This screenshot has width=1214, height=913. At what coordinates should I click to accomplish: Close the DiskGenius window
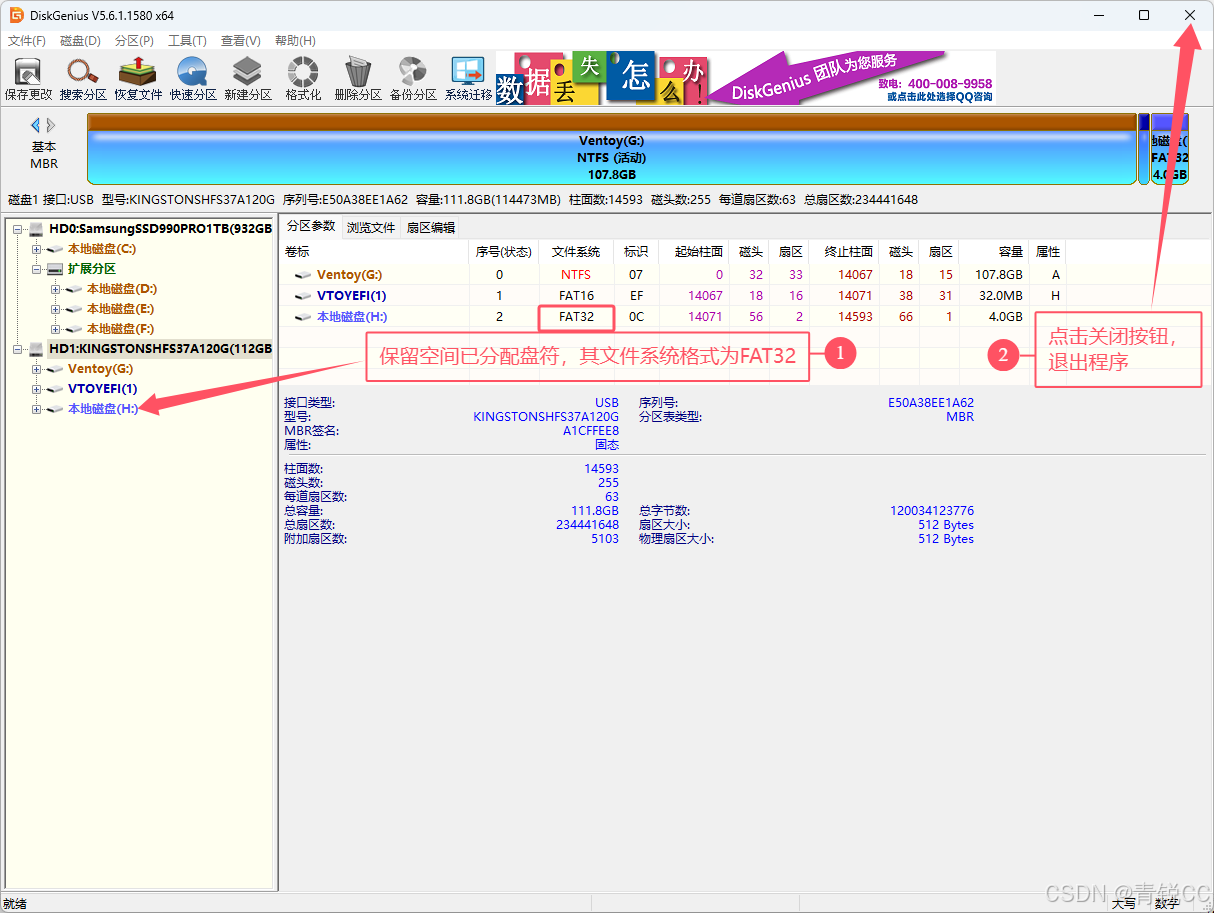(1189, 15)
